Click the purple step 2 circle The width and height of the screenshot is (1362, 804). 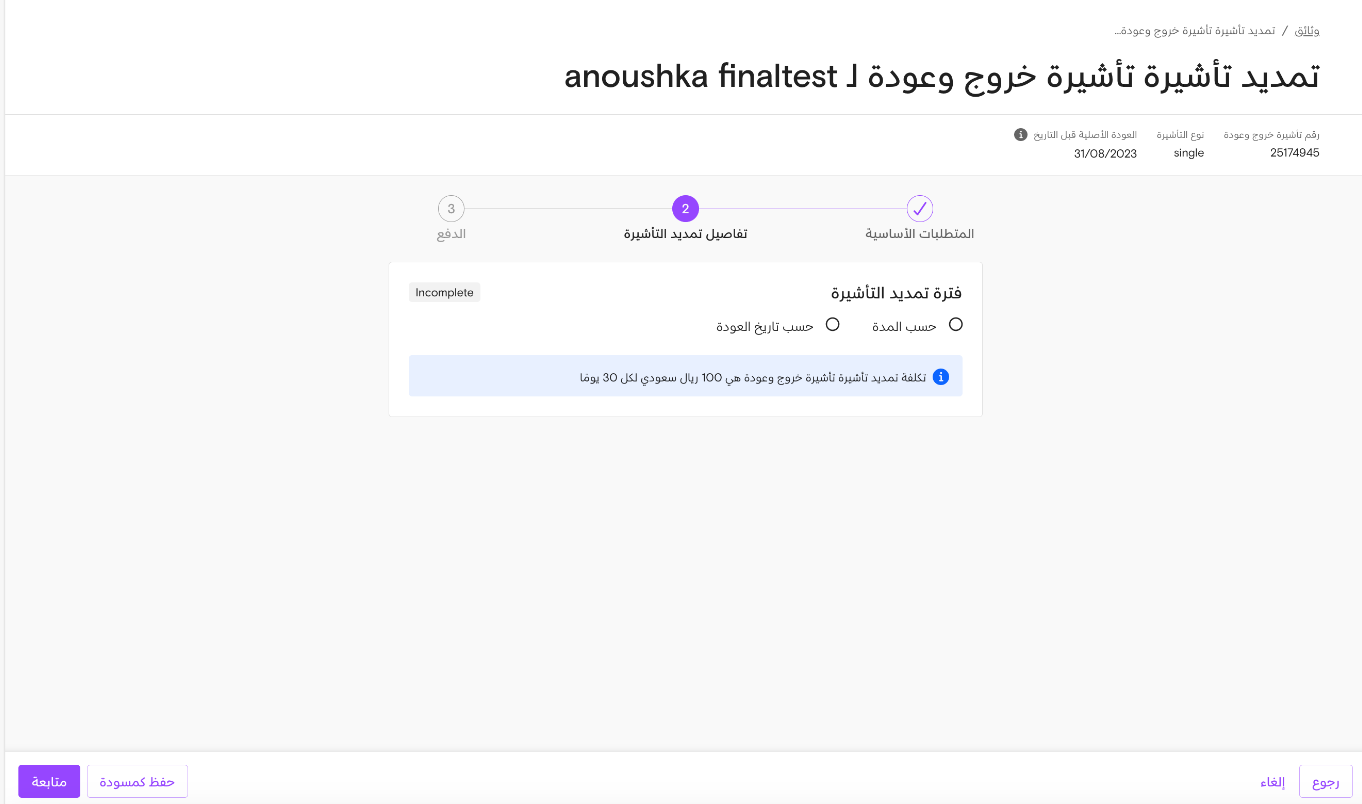(x=685, y=209)
